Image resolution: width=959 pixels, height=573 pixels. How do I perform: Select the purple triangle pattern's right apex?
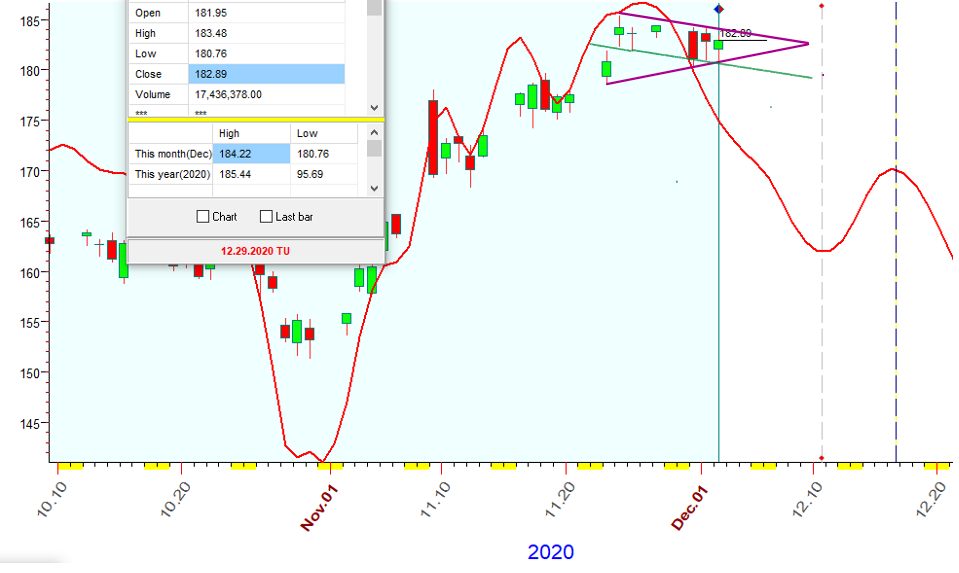pyautogui.click(x=807, y=43)
